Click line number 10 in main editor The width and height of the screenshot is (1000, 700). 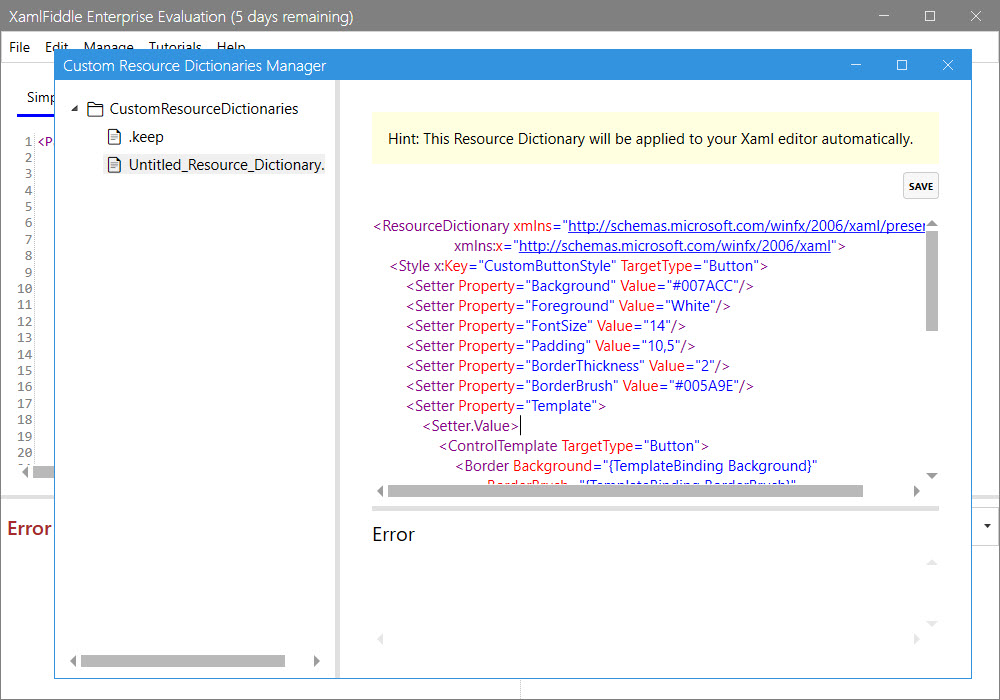(x=25, y=288)
